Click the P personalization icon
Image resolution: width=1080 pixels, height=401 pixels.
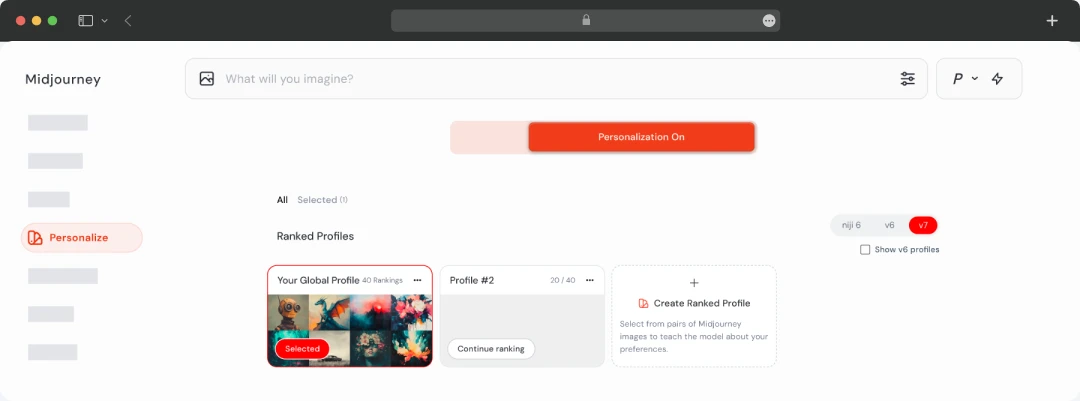click(x=957, y=79)
